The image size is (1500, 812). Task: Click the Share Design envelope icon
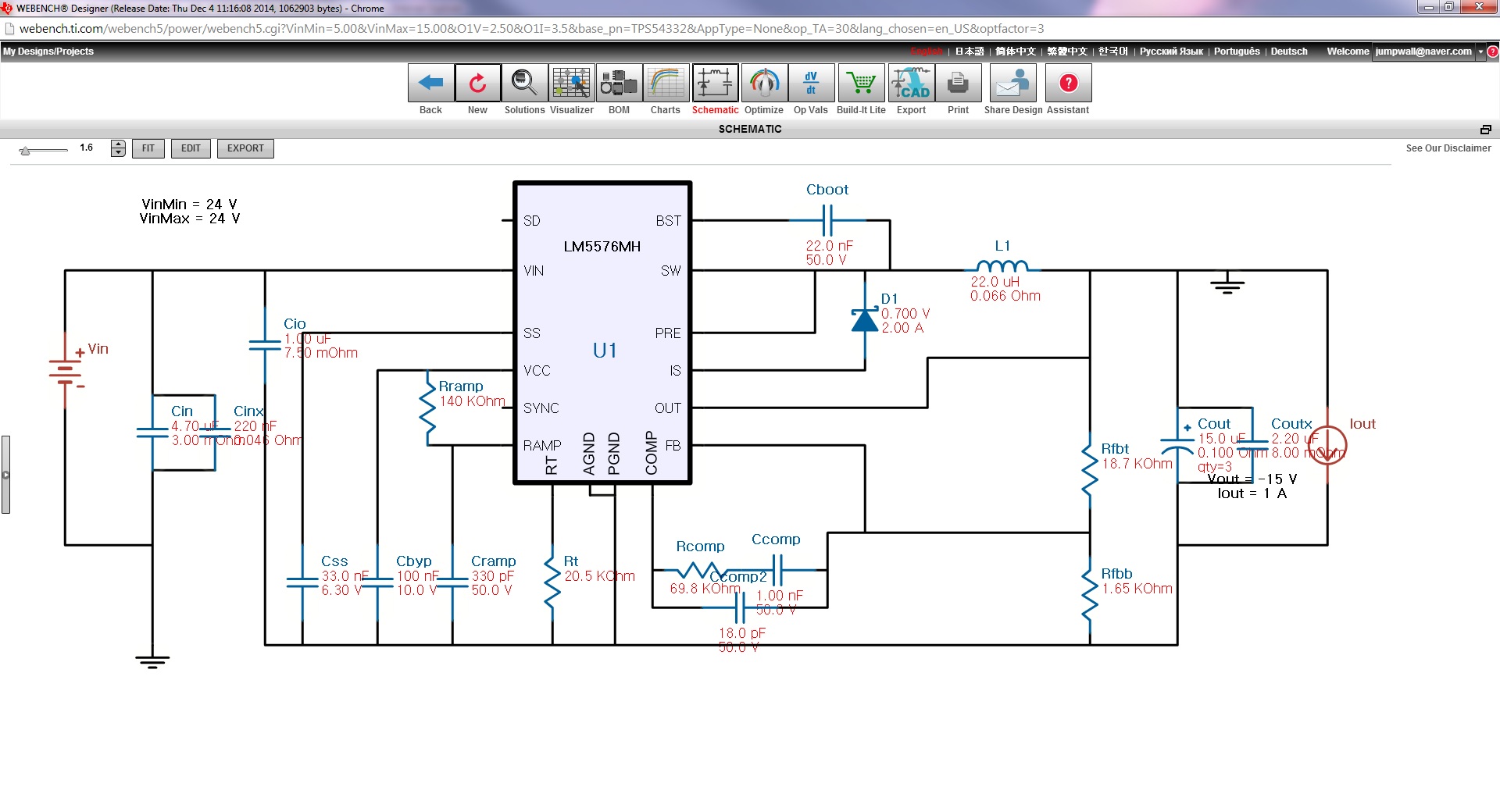coord(1013,83)
